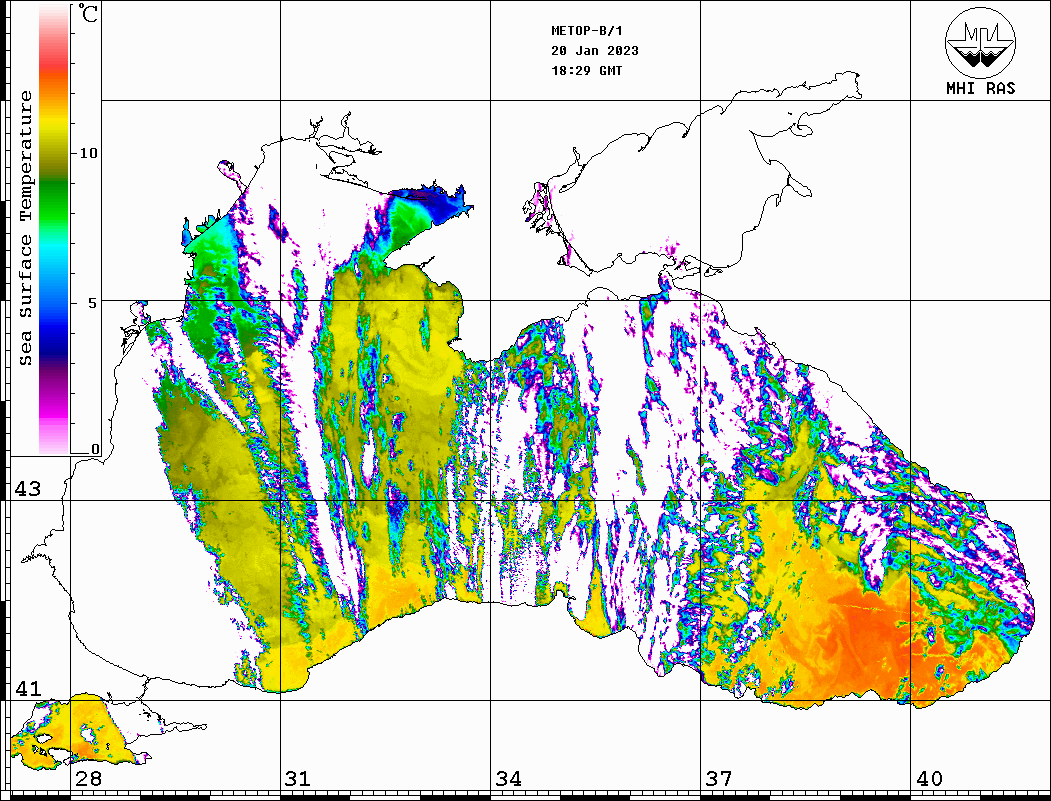Click the '0' tick on color scale
The image size is (1051, 801).
(95, 449)
